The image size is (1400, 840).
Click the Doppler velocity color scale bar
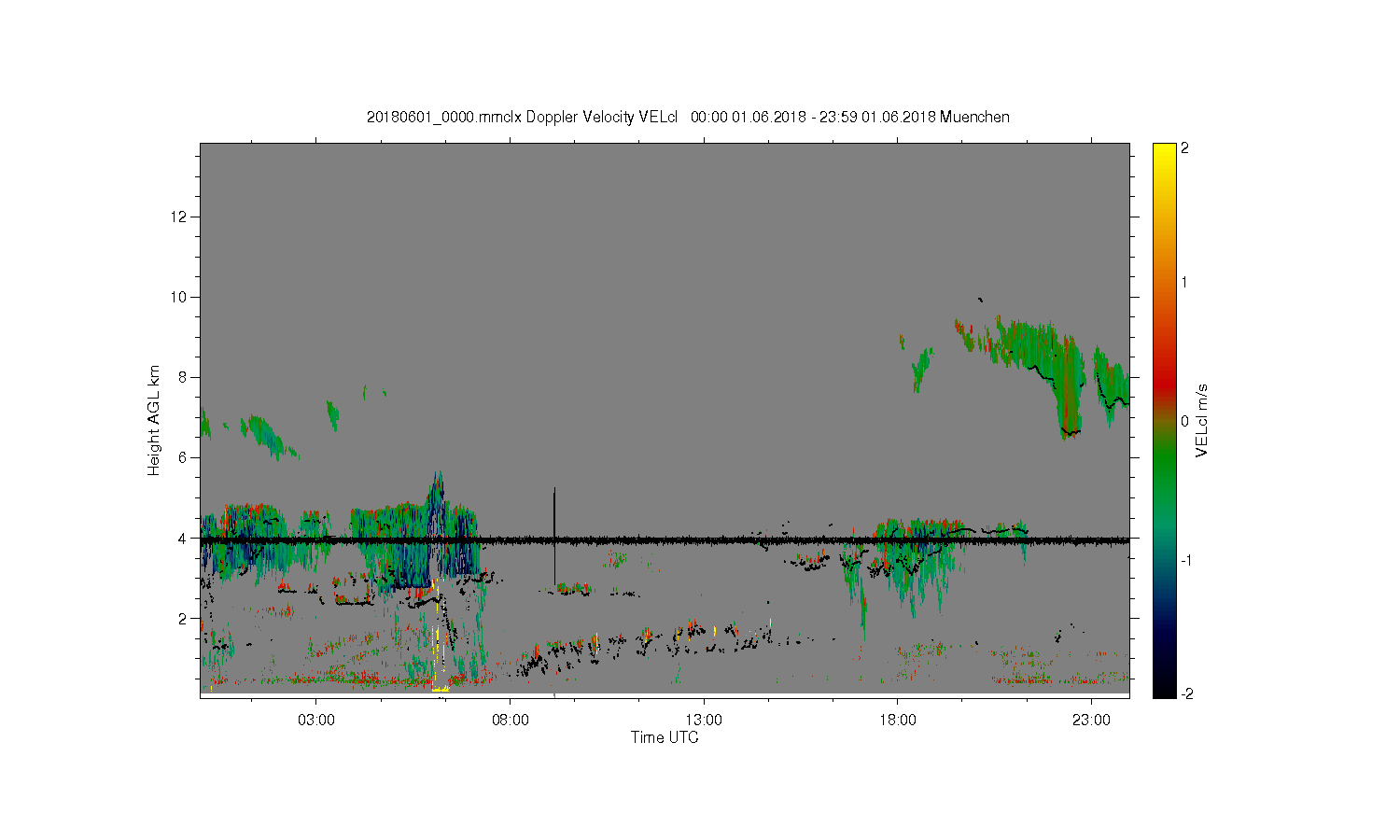pos(1164,420)
